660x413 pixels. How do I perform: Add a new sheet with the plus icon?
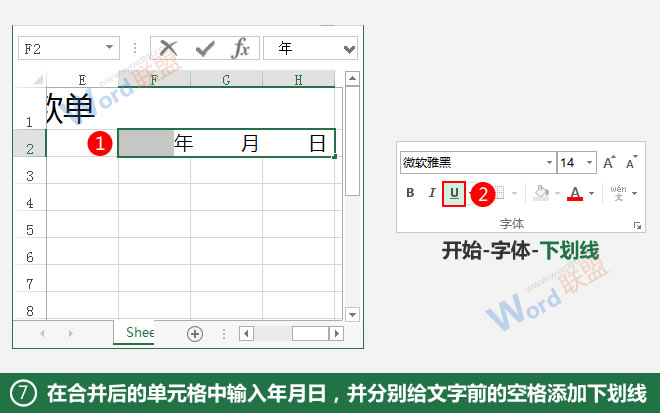[194, 334]
